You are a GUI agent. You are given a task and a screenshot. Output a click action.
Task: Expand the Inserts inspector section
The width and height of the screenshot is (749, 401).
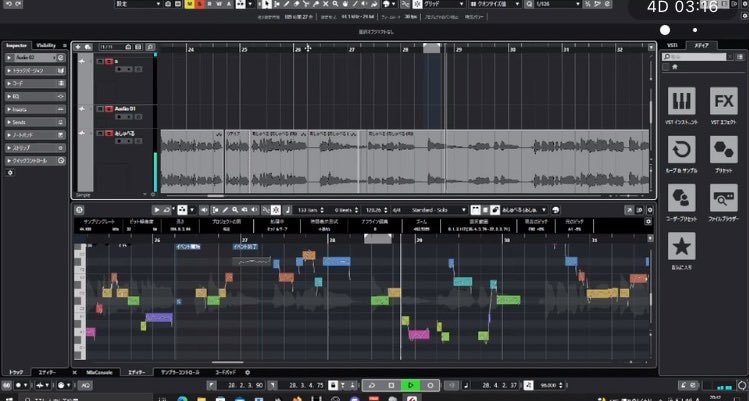(35, 109)
